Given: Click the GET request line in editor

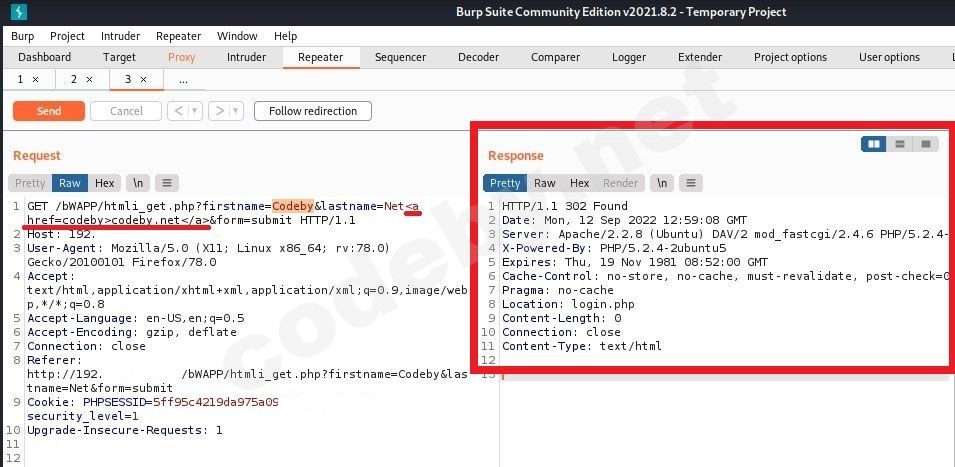Looking at the screenshot, I should click(x=224, y=213).
